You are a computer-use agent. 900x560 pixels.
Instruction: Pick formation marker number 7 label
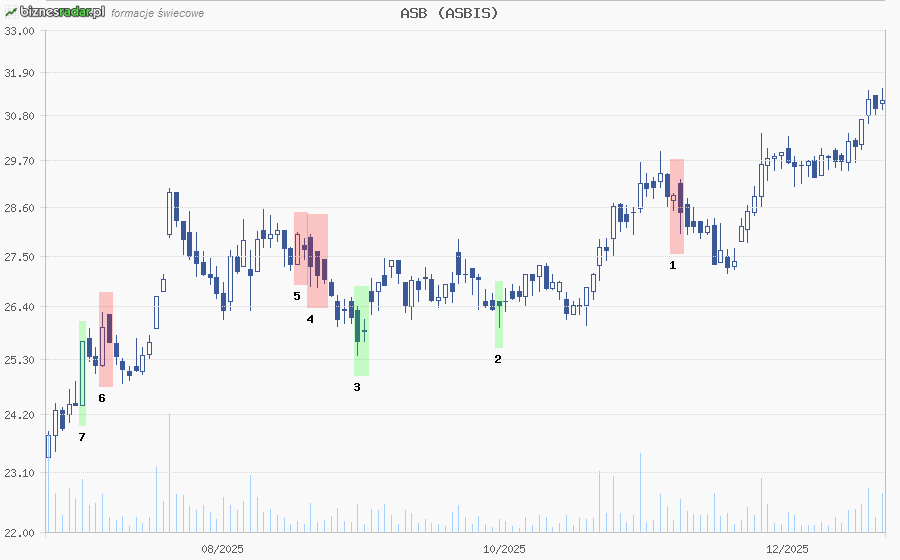coord(82,437)
